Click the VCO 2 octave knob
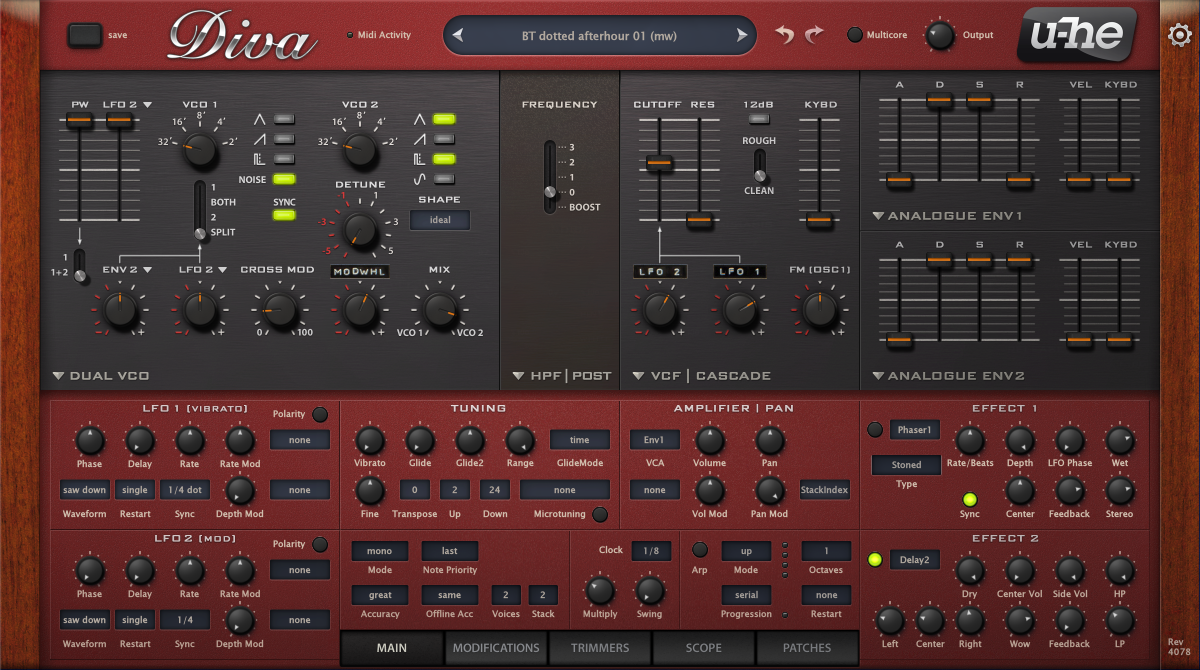 point(360,150)
